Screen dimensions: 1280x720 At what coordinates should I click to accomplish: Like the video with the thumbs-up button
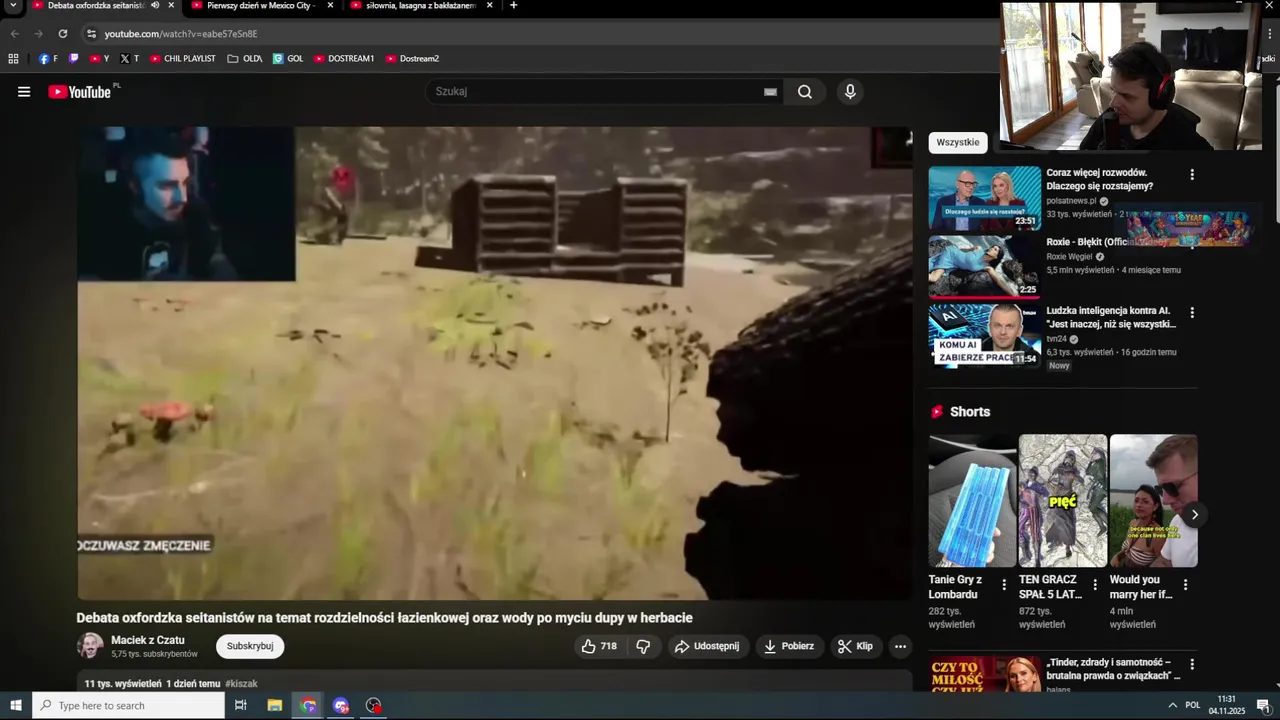tap(599, 646)
